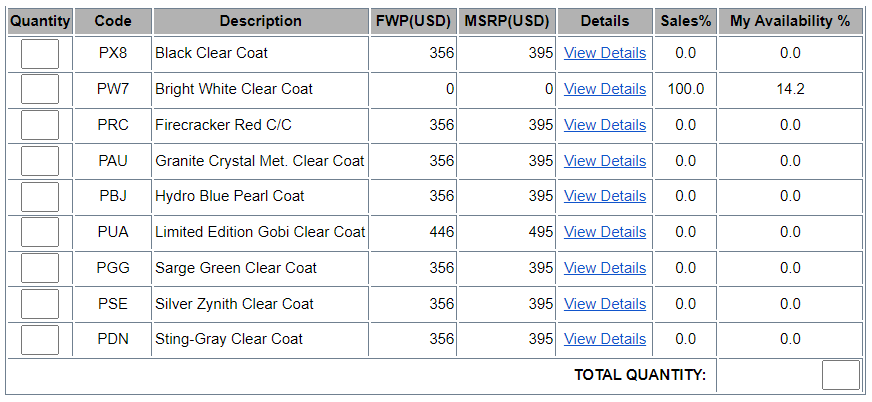View details of PSE Silver Zynith
Image resolution: width=872 pixels, height=402 pixels.
(605, 304)
